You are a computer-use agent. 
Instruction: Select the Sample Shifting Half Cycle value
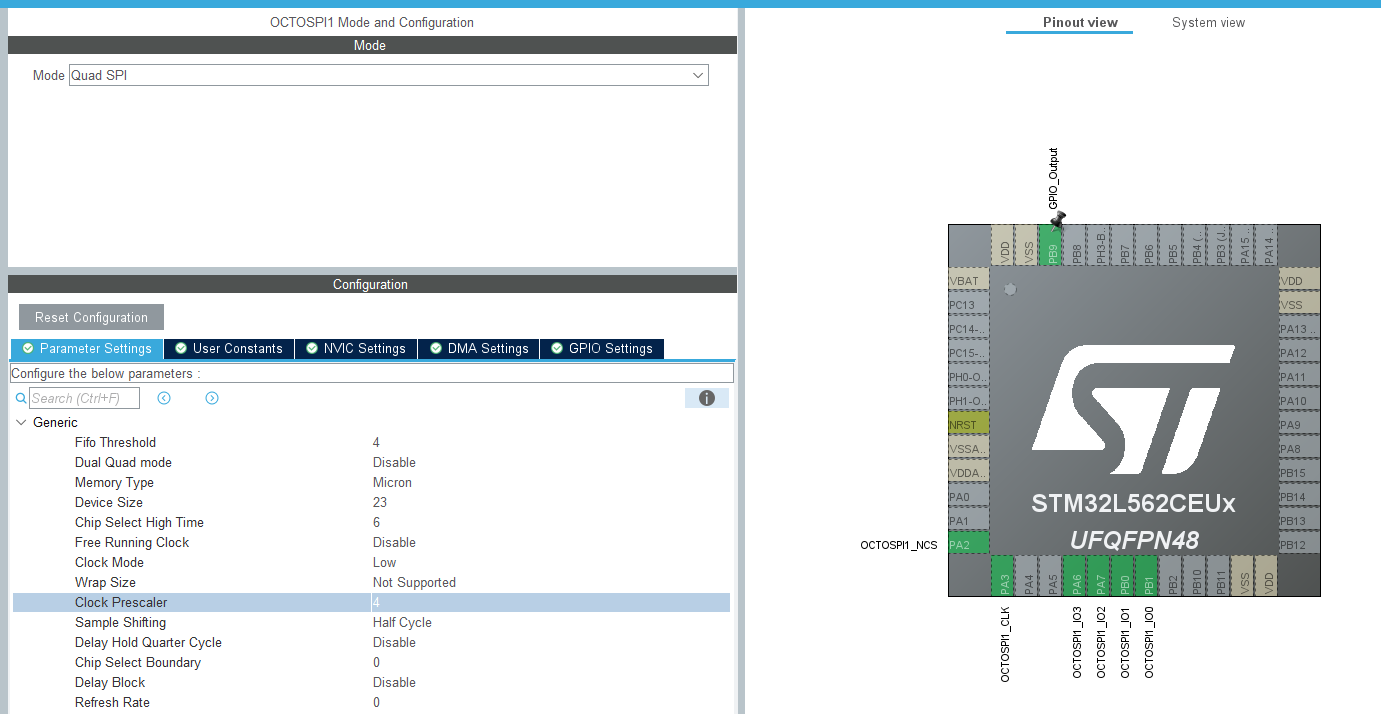(402, 622)
